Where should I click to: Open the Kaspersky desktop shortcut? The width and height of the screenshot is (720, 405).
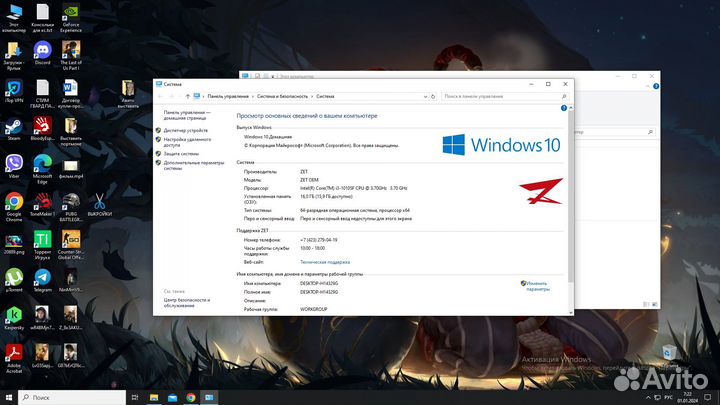pos(14,318)
